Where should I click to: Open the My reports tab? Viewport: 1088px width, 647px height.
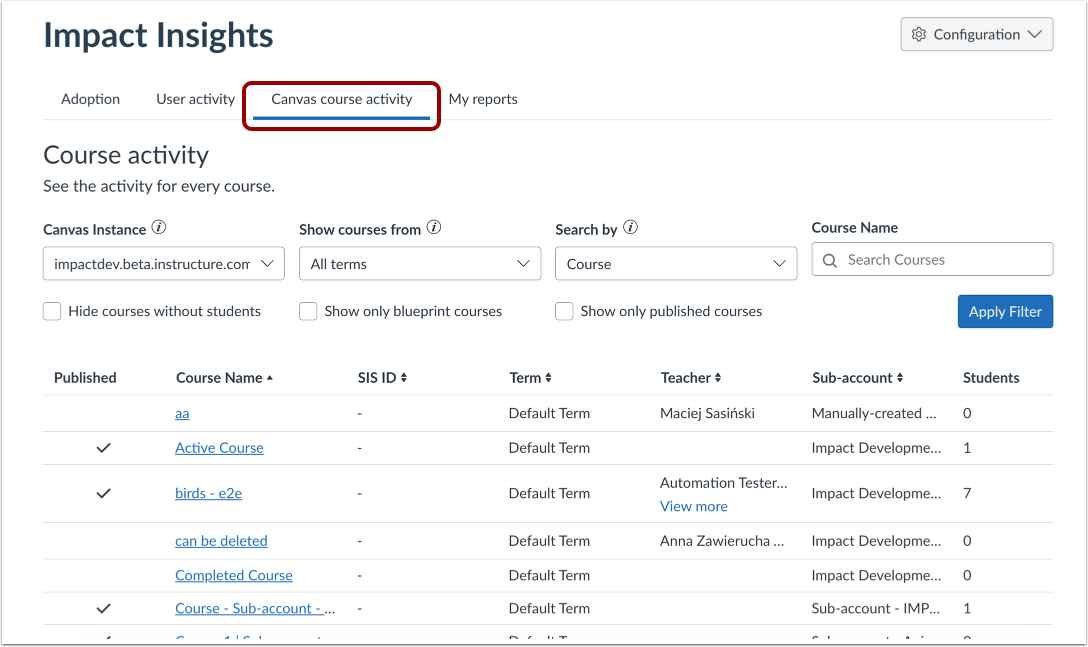point(483,99)
